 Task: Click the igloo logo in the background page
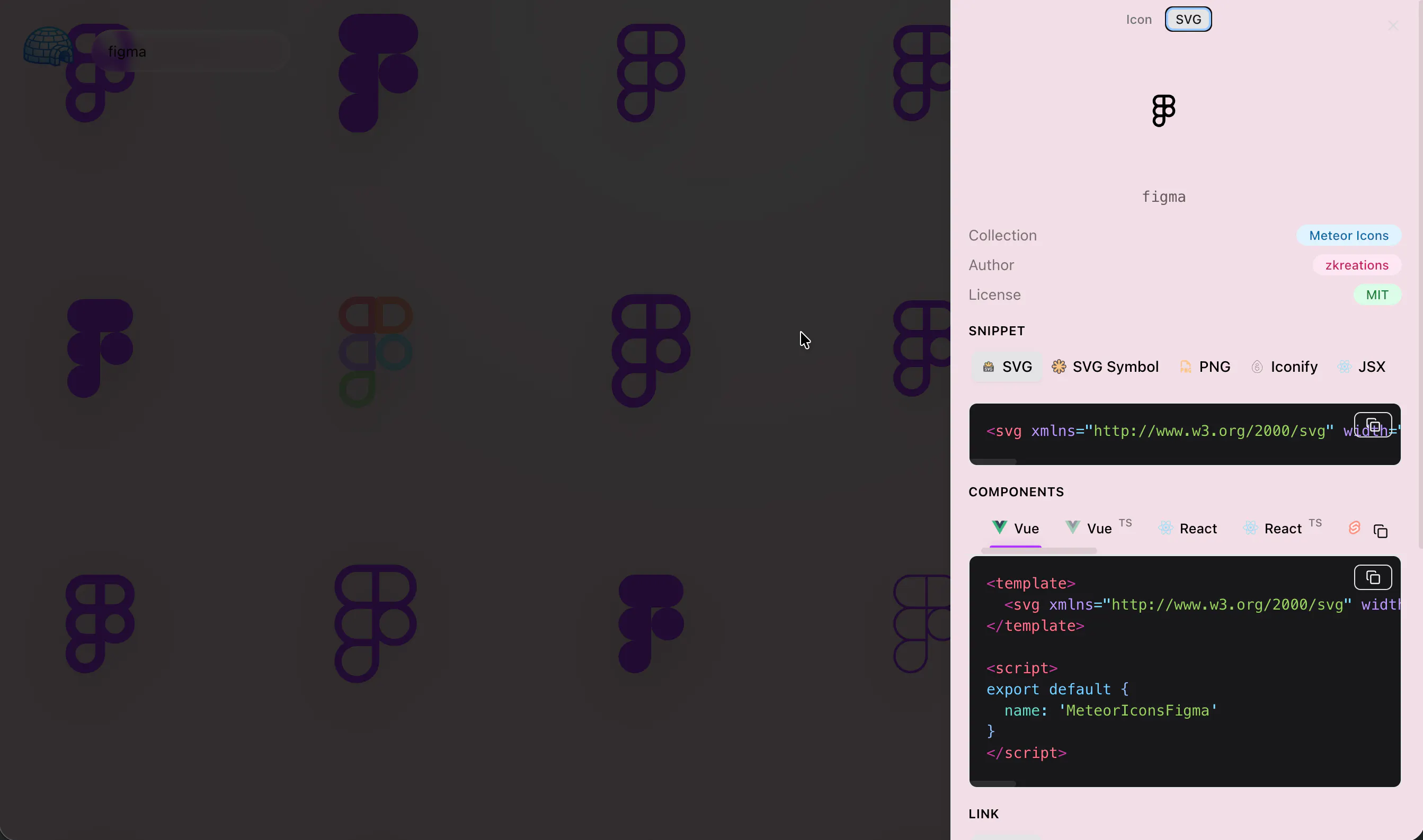[48, 46]
